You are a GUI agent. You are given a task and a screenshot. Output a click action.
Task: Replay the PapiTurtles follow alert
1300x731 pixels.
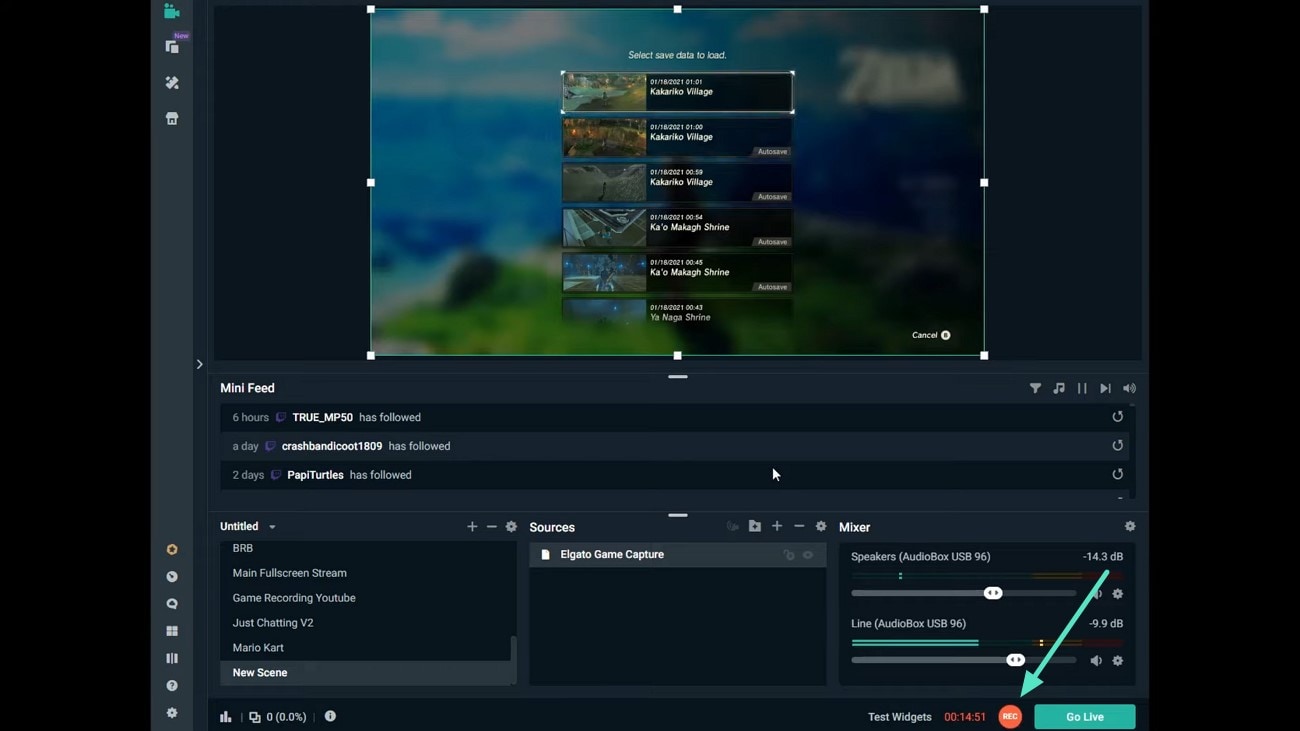pyautogui.click(x=1117, y=475)
